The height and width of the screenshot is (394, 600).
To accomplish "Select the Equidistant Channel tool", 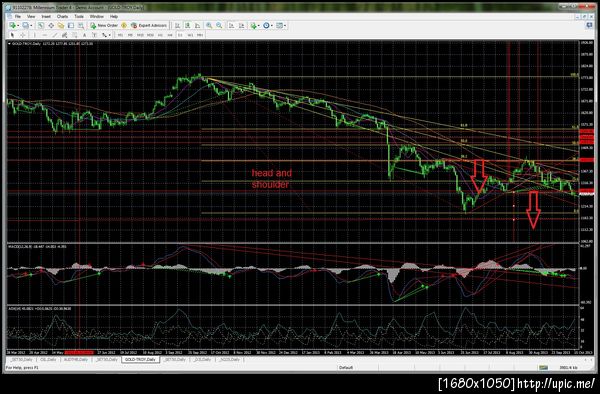I will pyautogui.click(x=65, y=35).
